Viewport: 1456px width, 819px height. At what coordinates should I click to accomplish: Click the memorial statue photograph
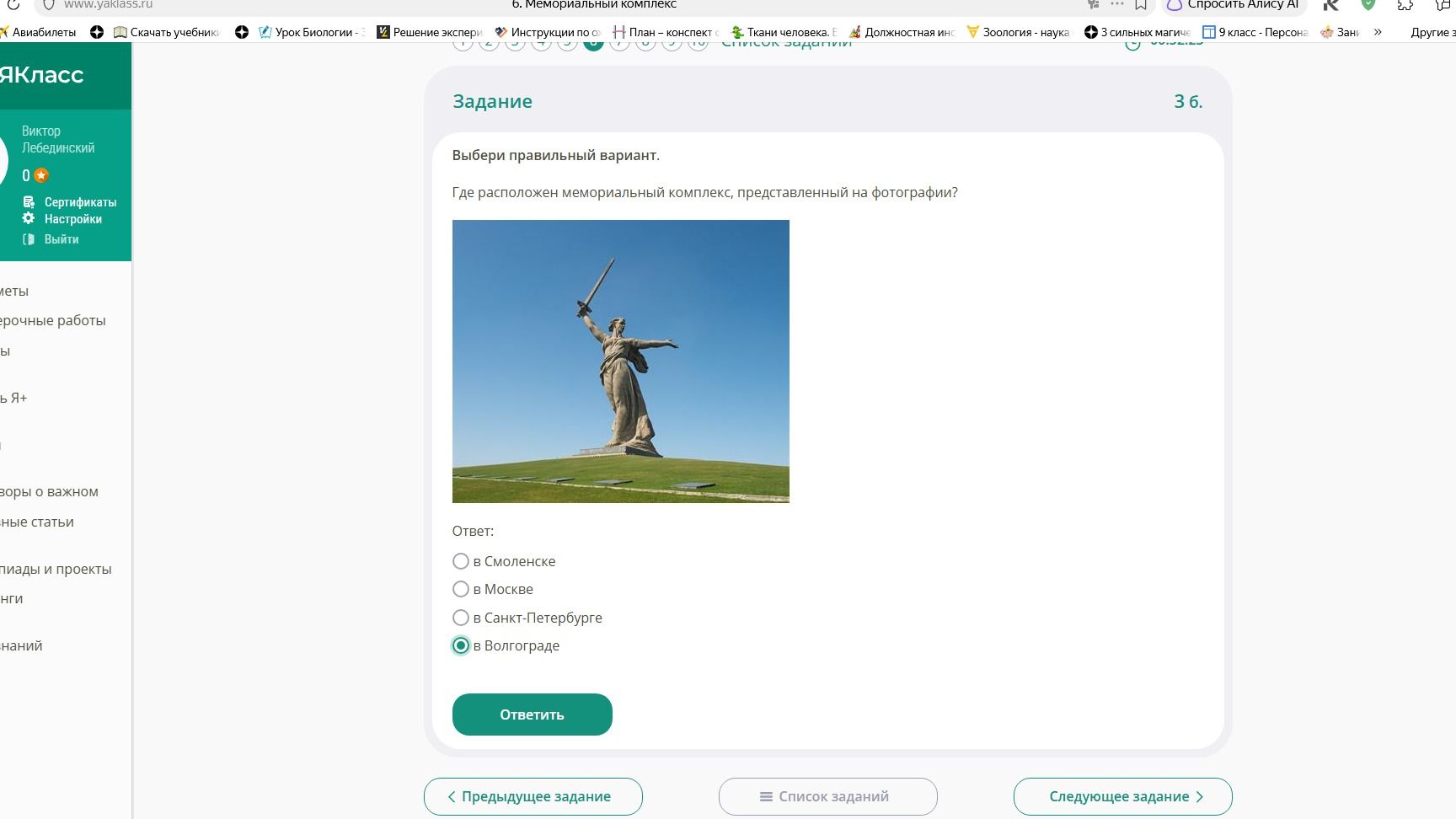point(621,361)
